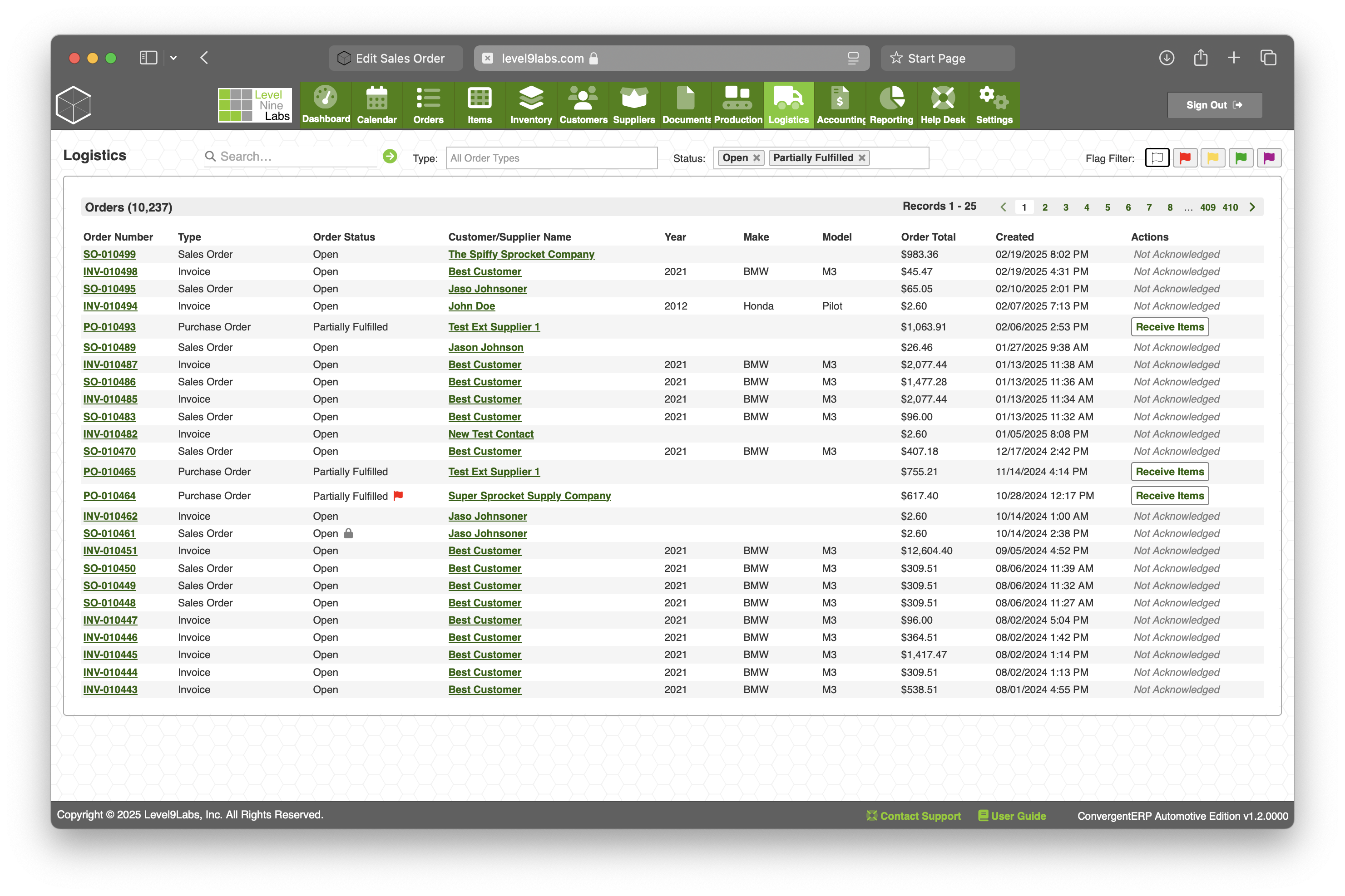The height and width of the screenshot is (896, 1345).
Task: Click the red flag on PO-010464
Action: pos(398,495)
